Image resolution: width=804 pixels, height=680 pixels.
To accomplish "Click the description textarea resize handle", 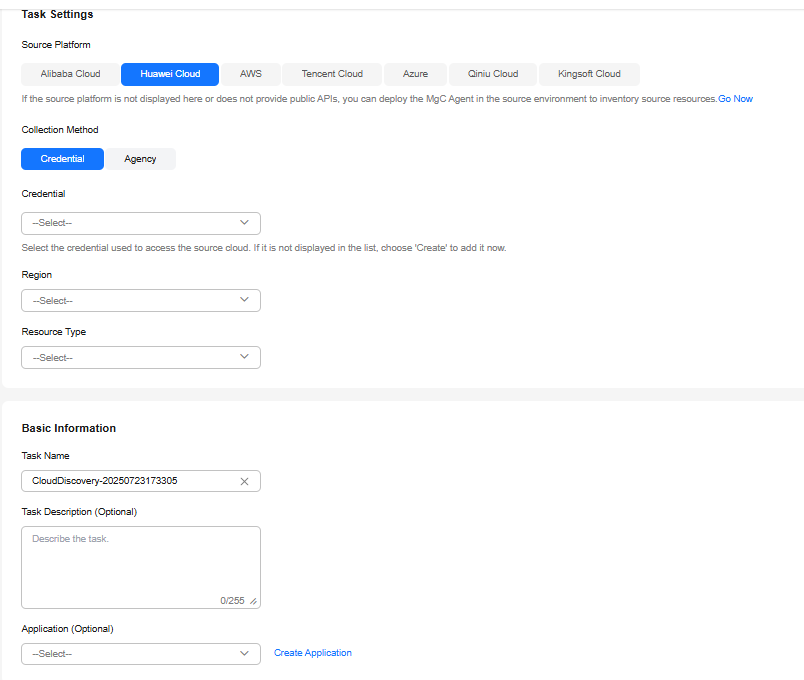I will [253, 601].
